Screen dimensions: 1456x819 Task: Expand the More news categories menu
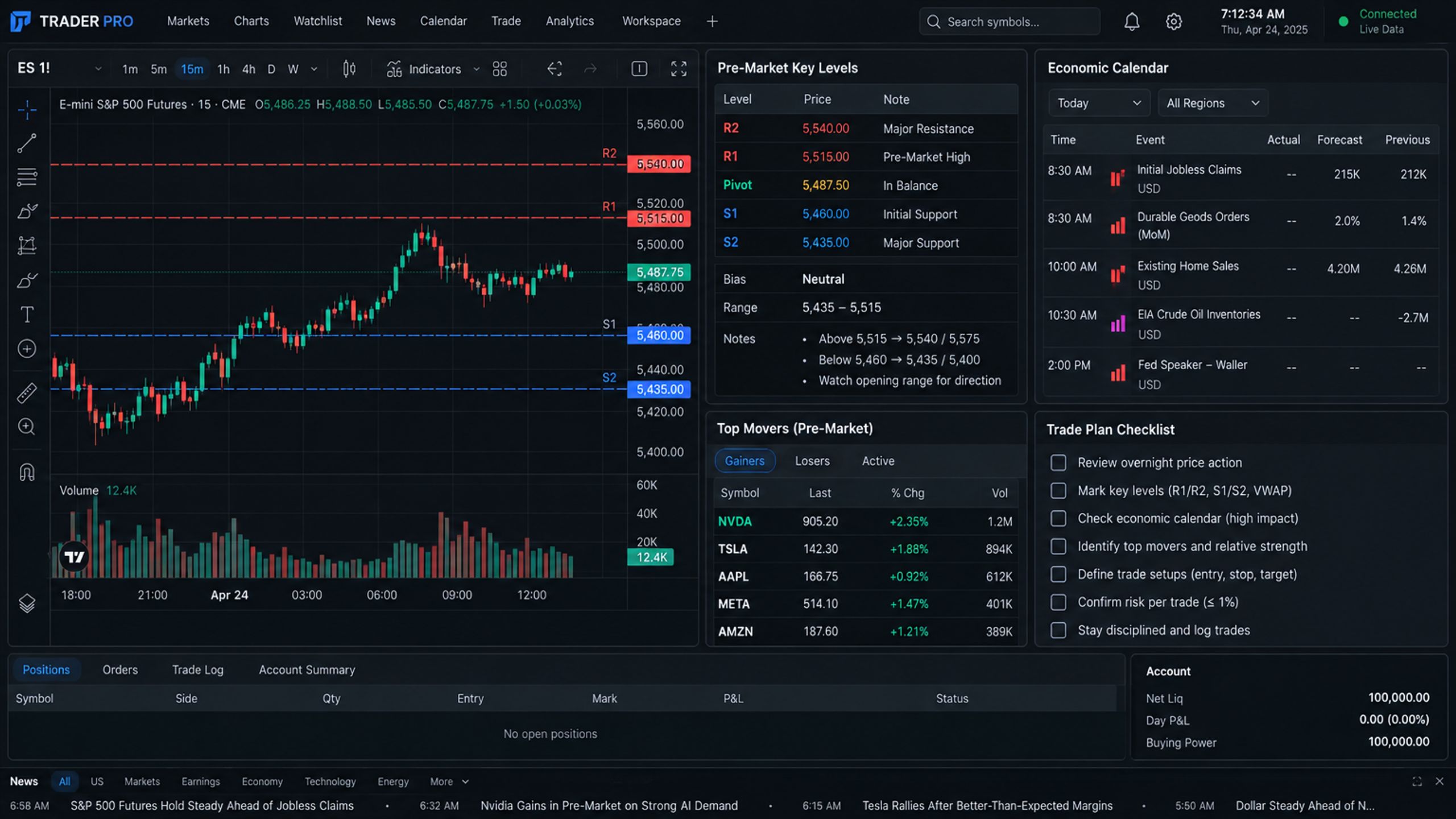[449, 781]
